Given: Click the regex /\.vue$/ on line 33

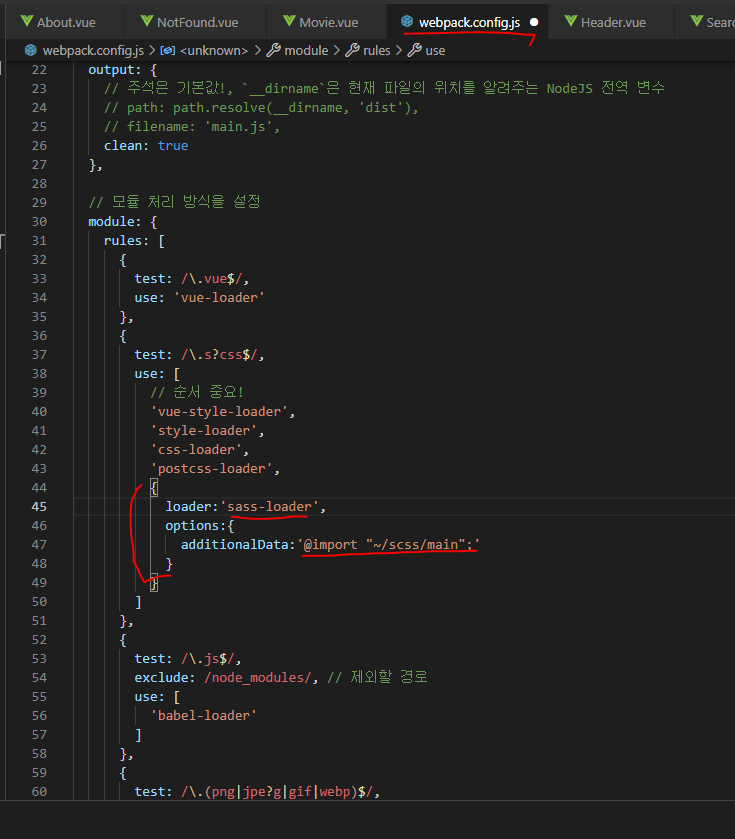Looking at the screenshot, I should 212,279.
